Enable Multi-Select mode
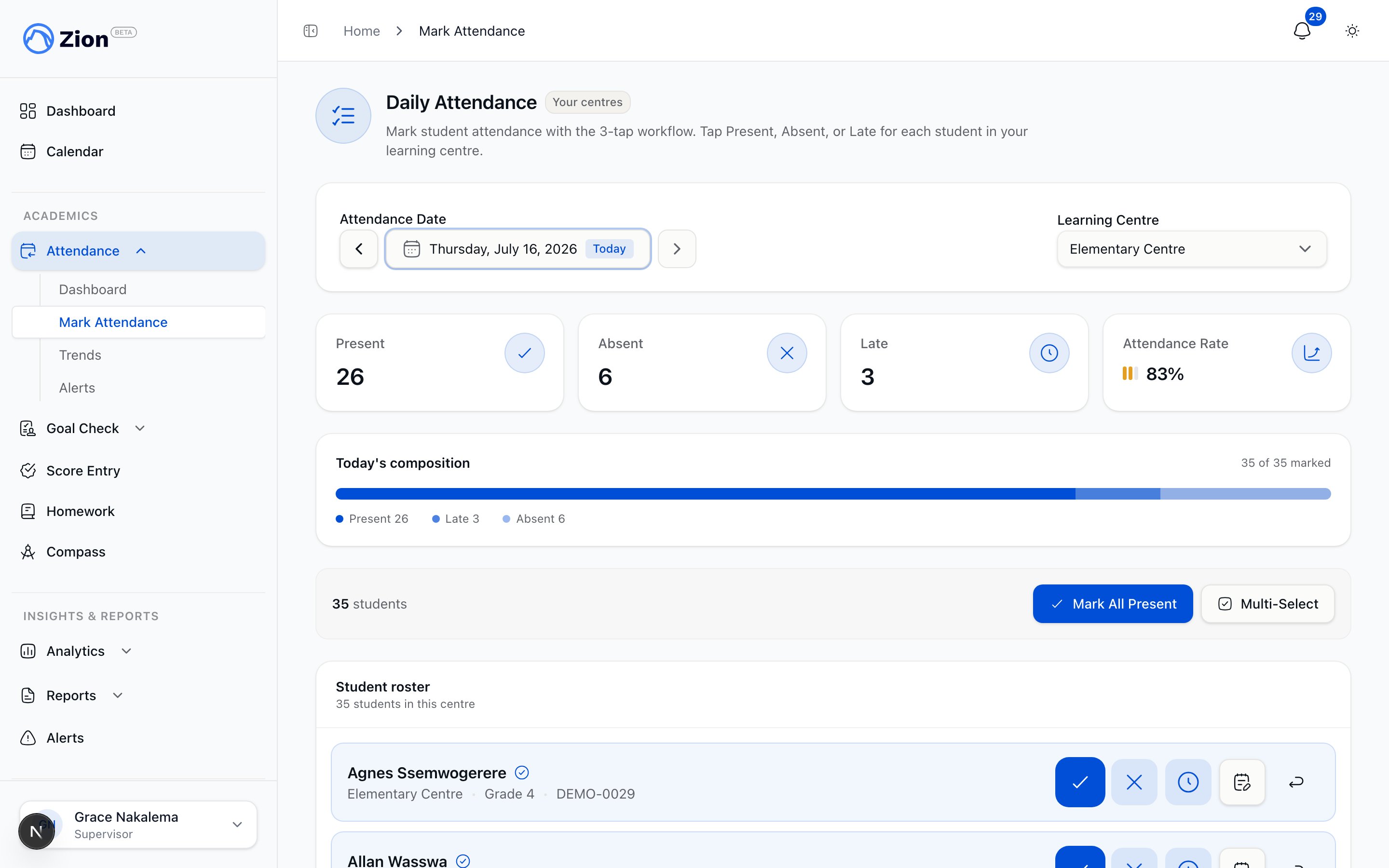The image size is (1389, 868). [1267, 604]
